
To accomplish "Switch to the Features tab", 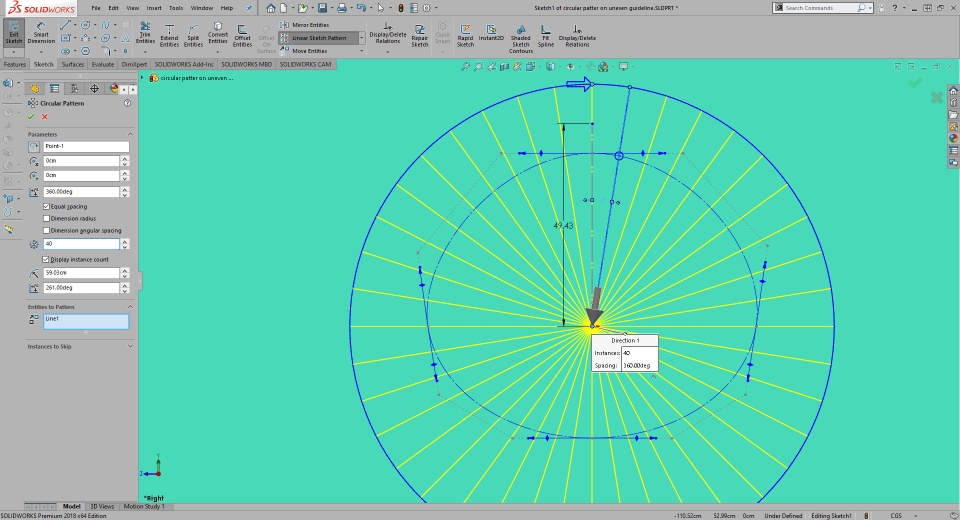I will pos(15,64).
